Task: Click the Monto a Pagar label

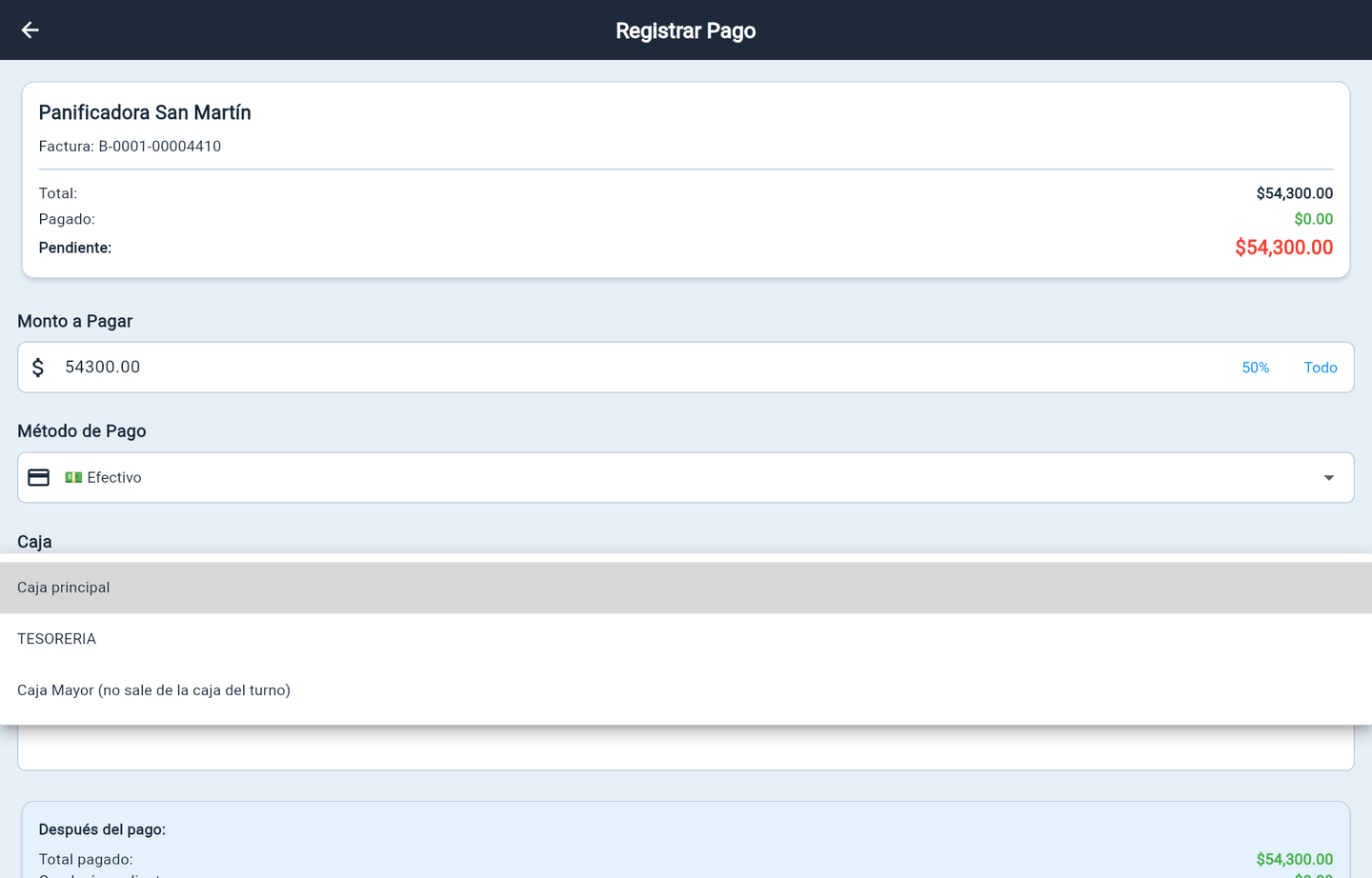Action: (x=75, y=321)
